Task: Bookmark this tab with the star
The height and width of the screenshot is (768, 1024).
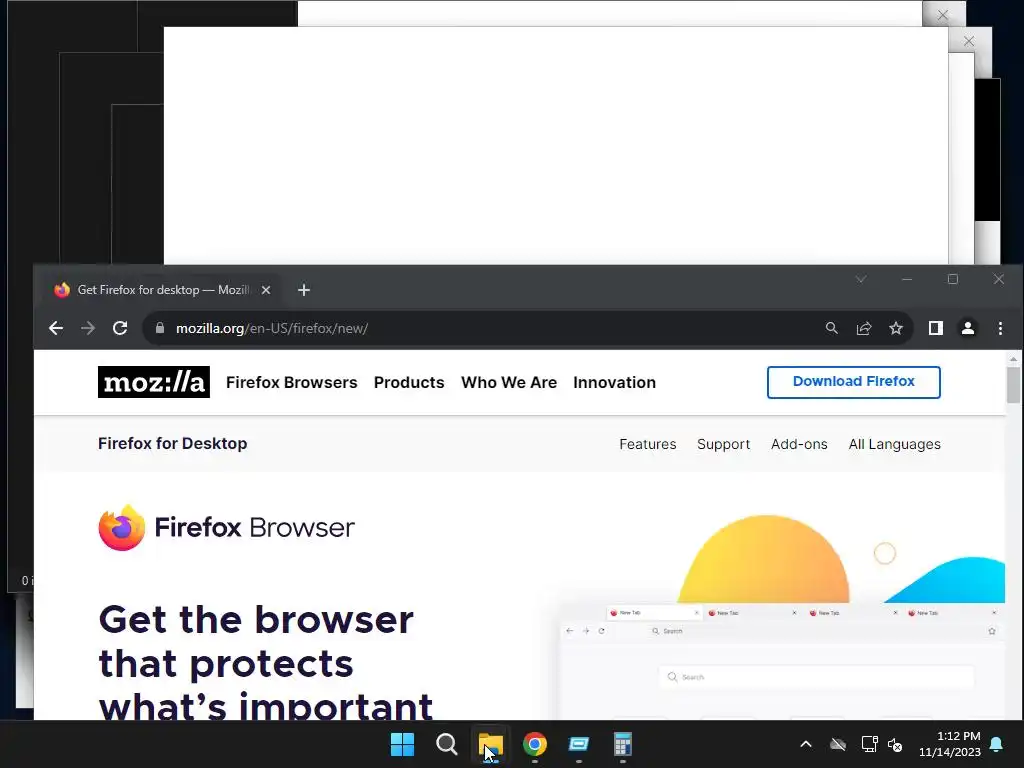Action: click(x=896, y=328)
